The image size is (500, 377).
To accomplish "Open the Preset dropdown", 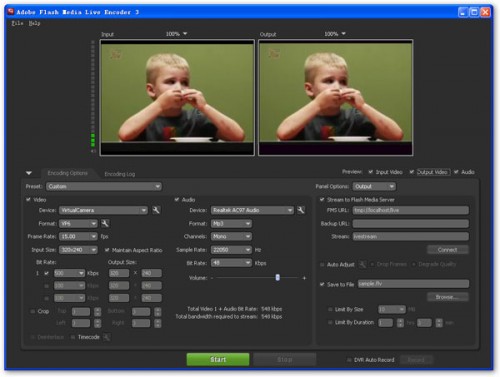I will pos(104,186).
